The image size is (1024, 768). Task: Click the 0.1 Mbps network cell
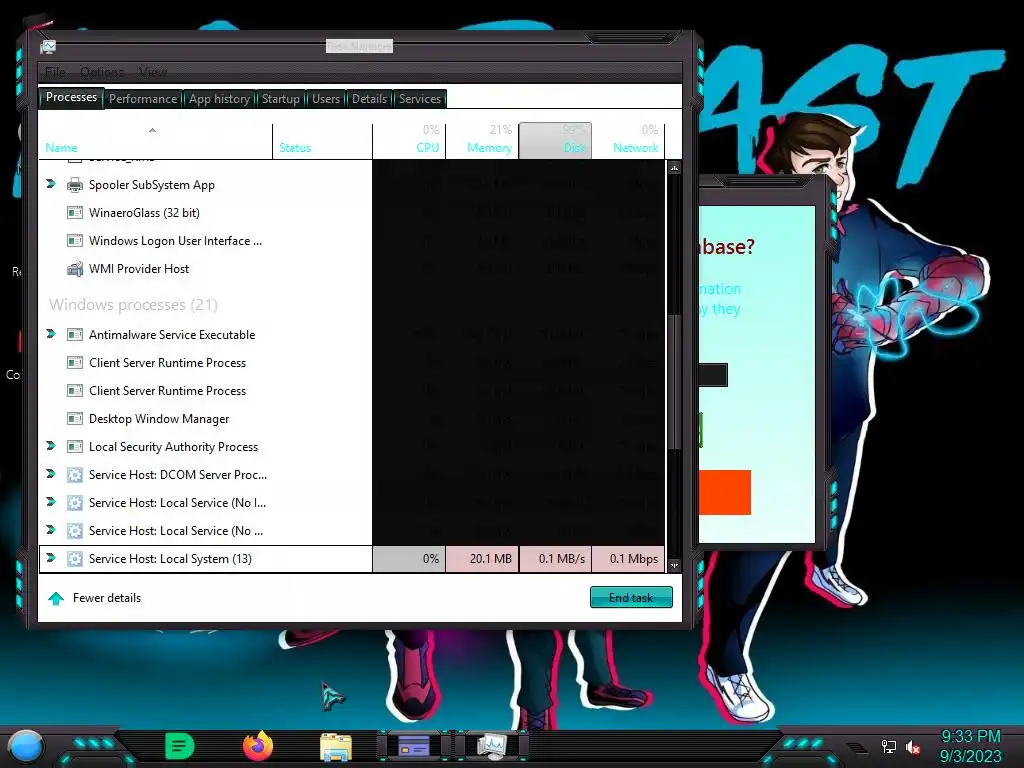tap(628, 559)
